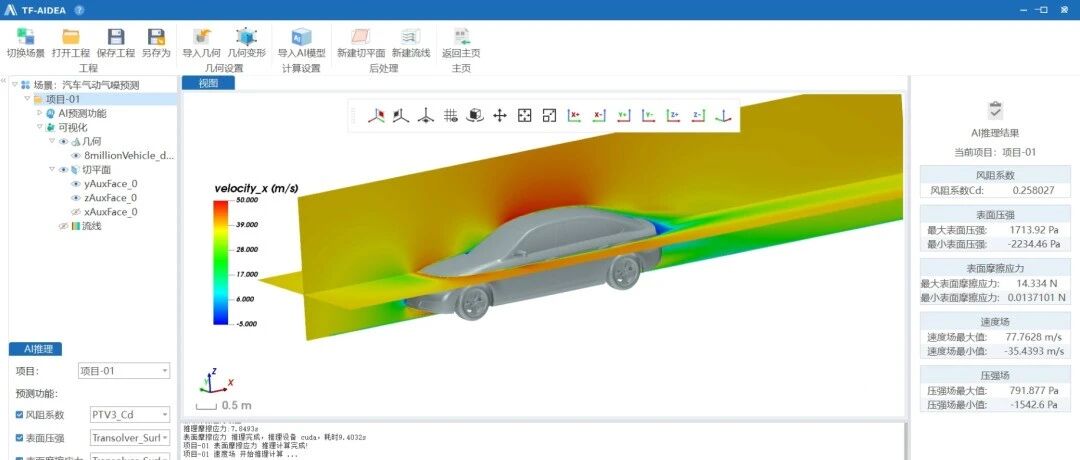1080x460 pixels.
Task: Toggle visibility of 8millionVehicle_d geometry
Action: (76, 156)
